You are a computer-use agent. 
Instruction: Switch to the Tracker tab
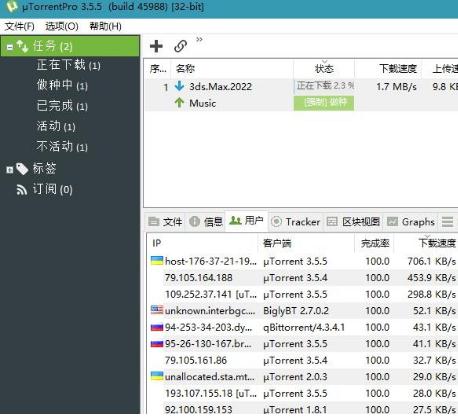(x=296, y=221)
